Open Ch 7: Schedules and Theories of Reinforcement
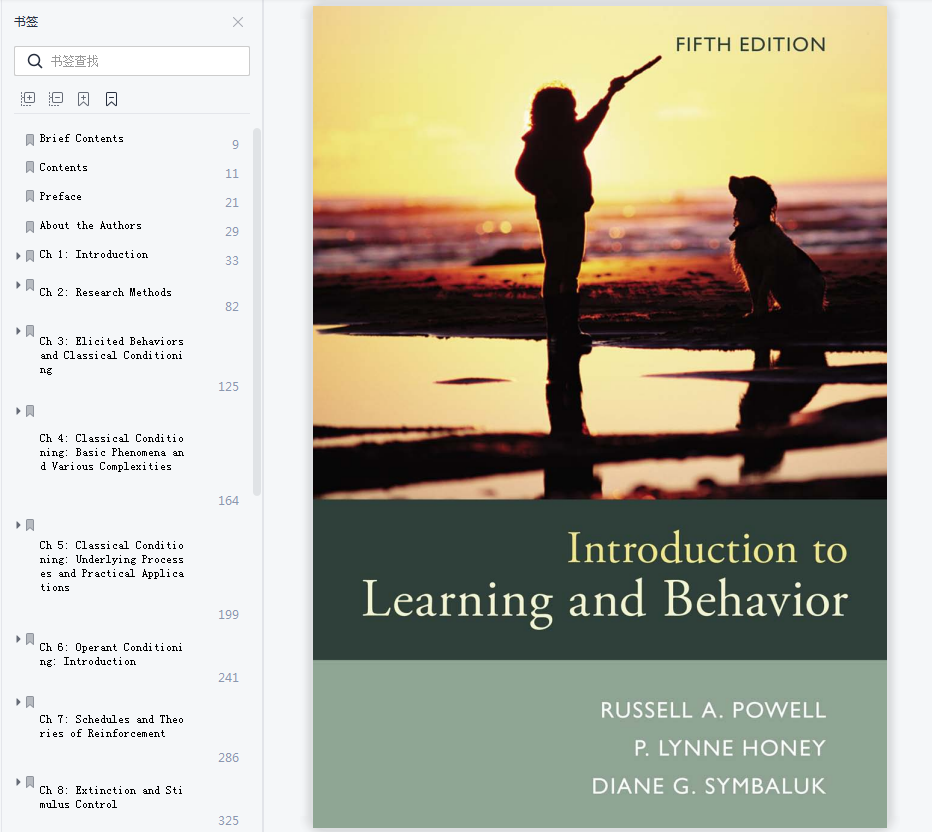The height and width of the screenshot is (832, 932). coord(112,726)
